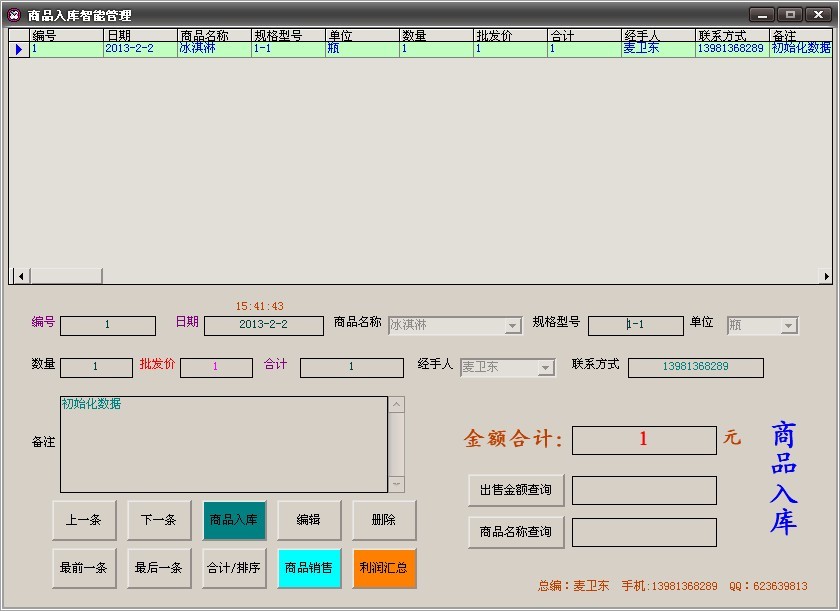Click the horizontal scrollbar thumb in the grid
This screenshot has height=611, width=840.
click(x=66, y=276)
